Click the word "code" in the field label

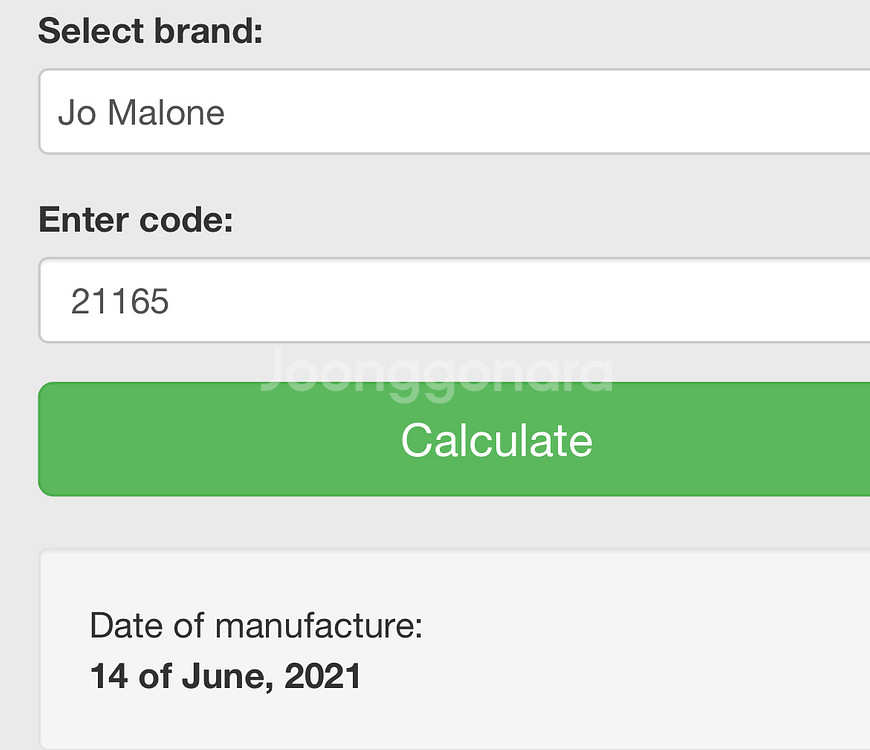180,219
